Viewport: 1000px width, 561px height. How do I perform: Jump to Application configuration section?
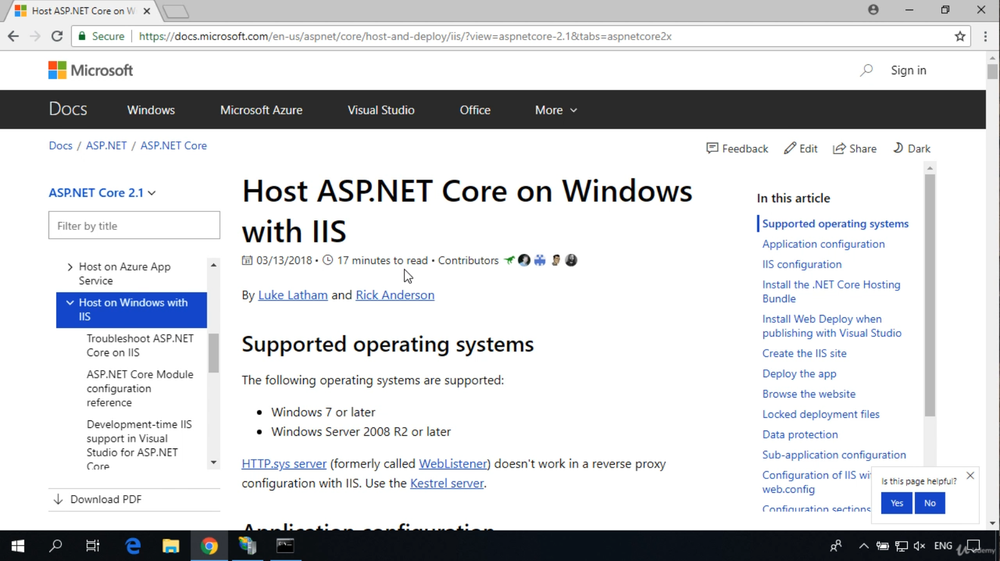click(x=823, y=244)
